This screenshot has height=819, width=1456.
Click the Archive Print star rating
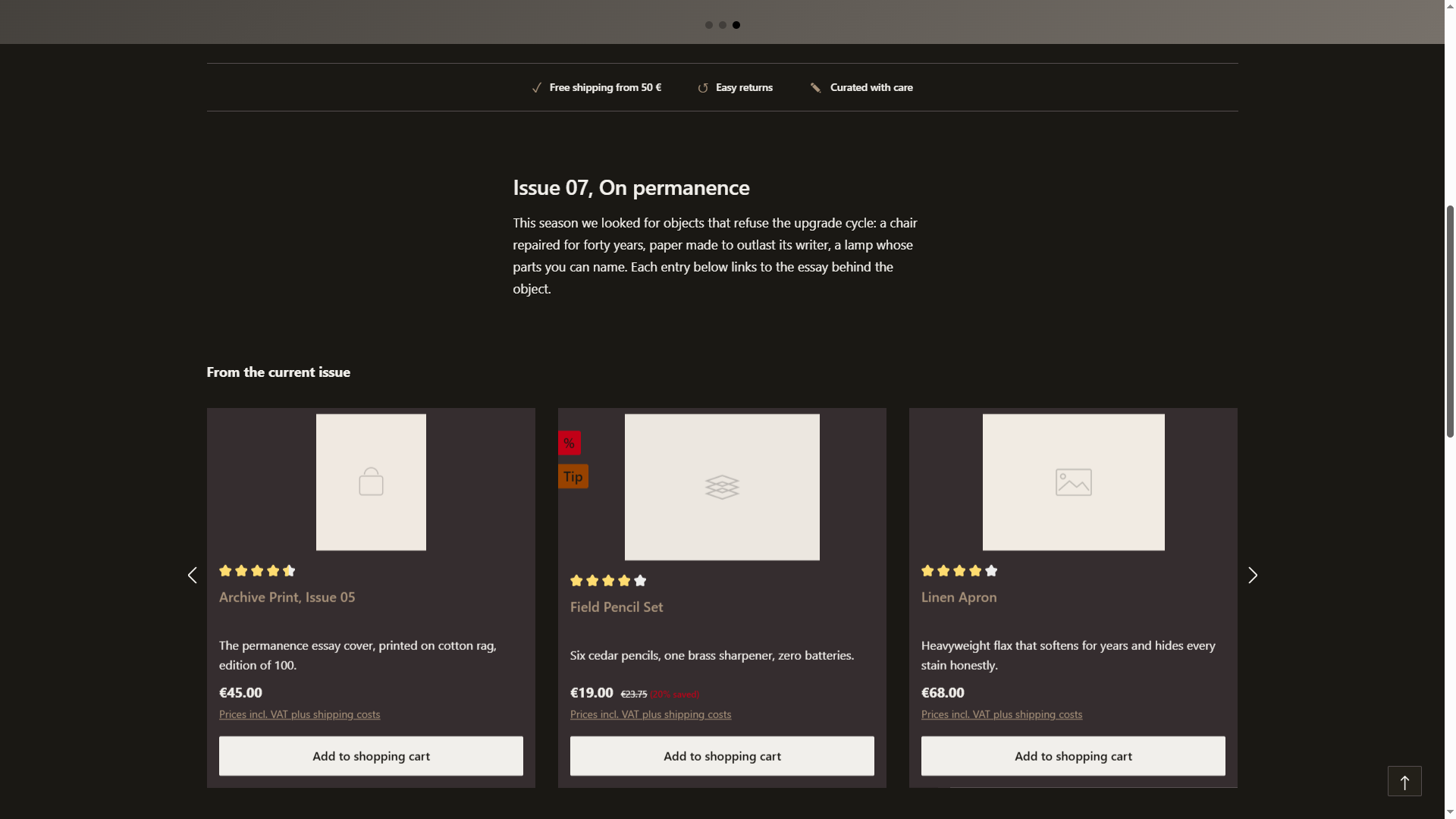257,571
